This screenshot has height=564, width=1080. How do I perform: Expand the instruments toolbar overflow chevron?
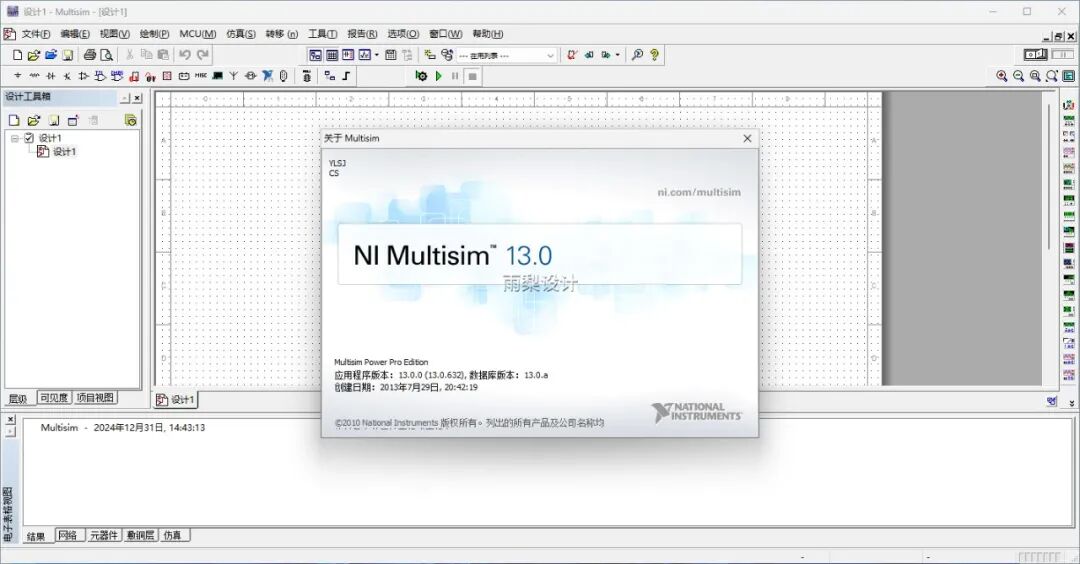pyautogui.click(x=1071, y=403)
